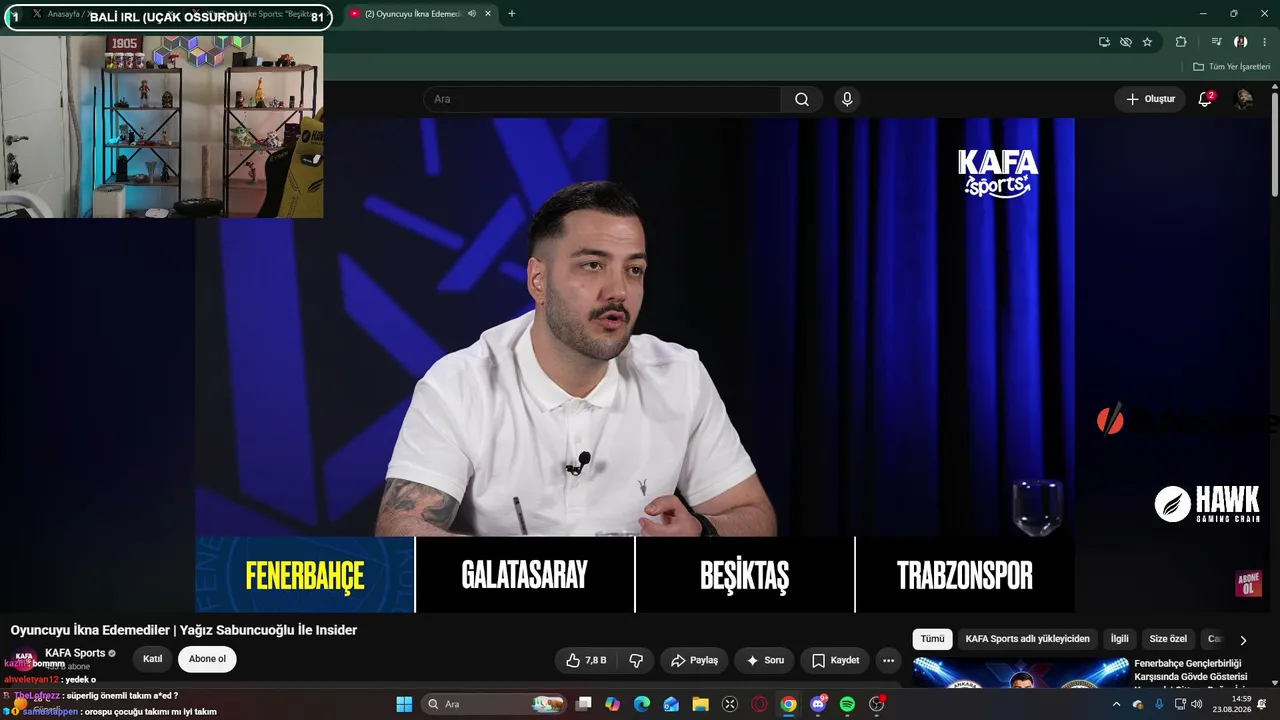Open the Windows Start menu

pyautogui.click(x=404, y=704)
